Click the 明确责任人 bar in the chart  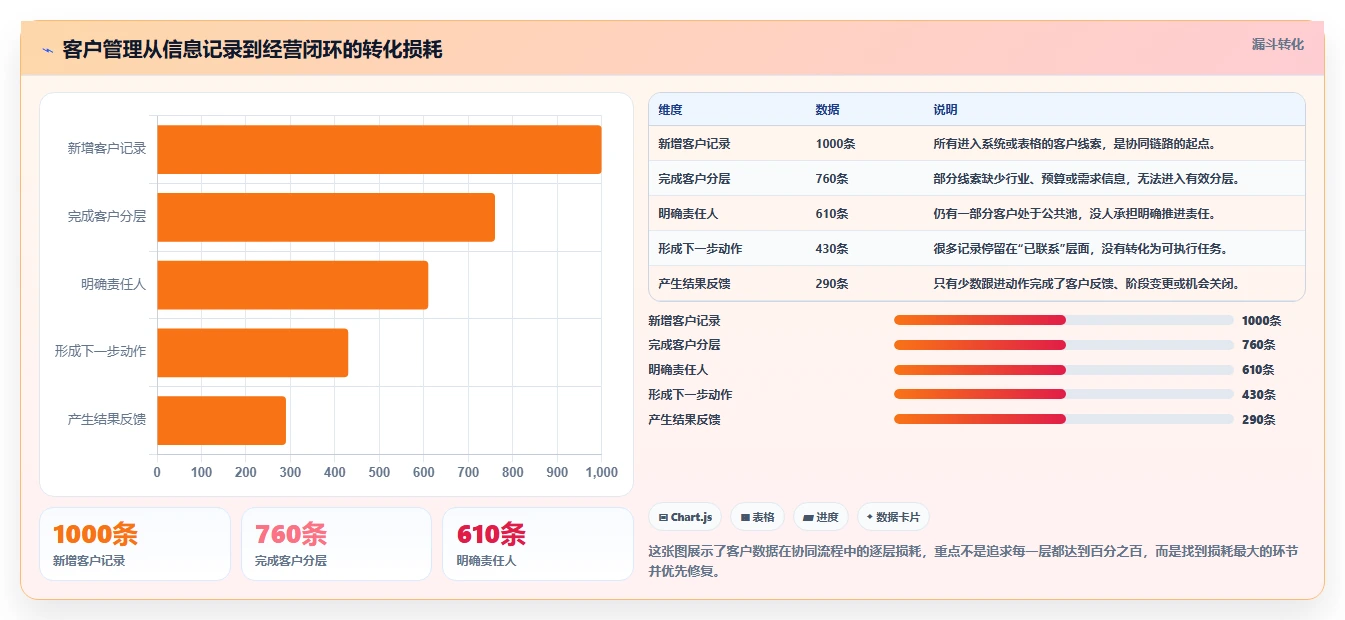[x=292, y=285]
